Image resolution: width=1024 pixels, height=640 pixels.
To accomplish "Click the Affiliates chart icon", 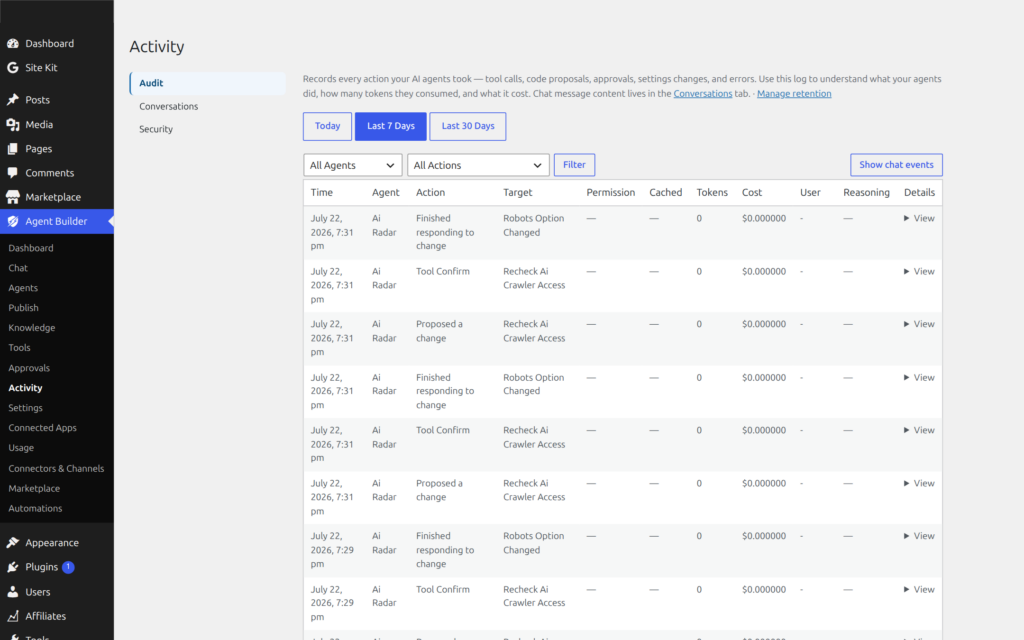I will [x=12, y=616].
